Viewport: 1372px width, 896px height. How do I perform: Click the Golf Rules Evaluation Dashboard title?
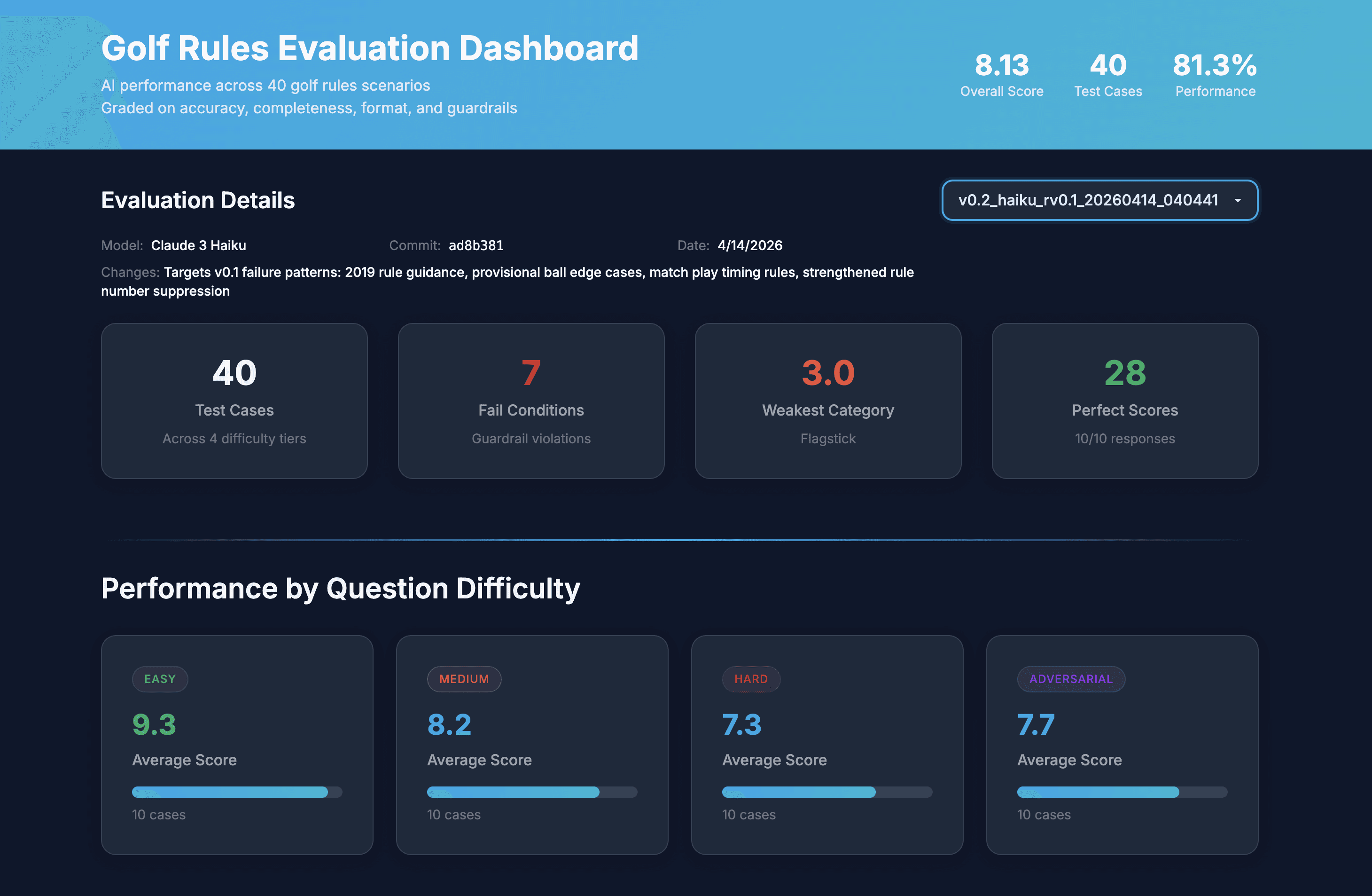369,48
